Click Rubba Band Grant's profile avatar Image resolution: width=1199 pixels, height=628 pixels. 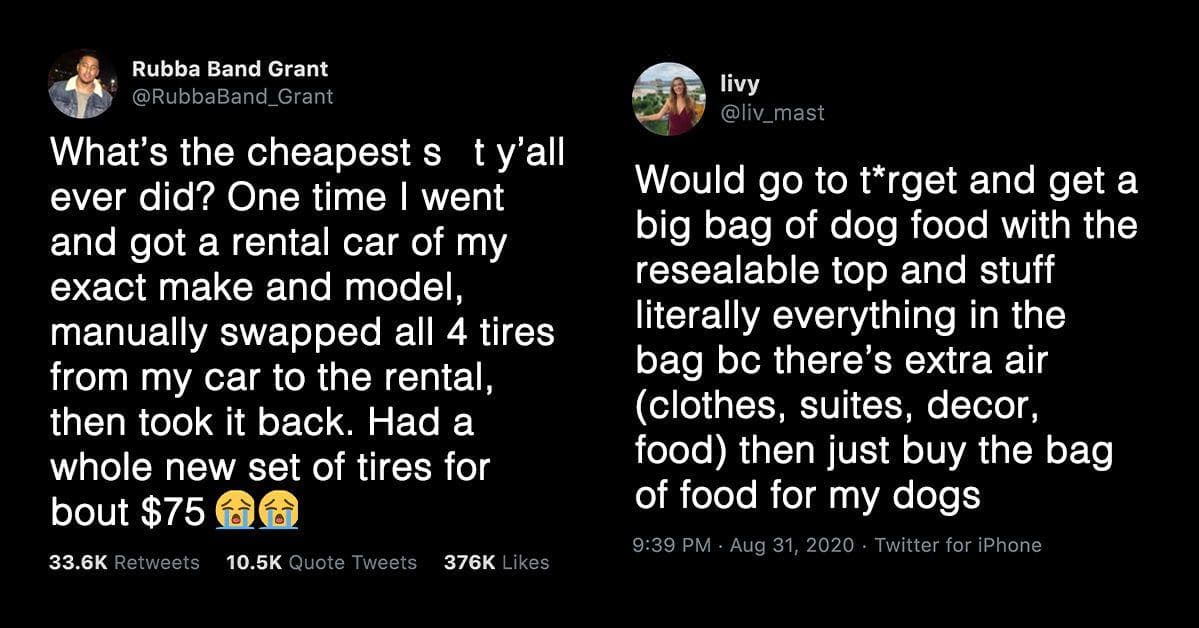click(x=81, y=84)
